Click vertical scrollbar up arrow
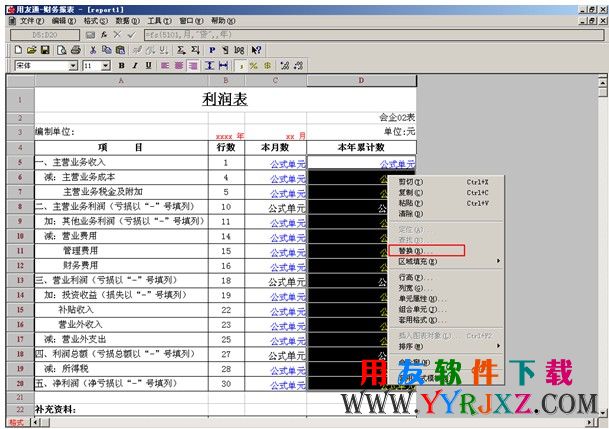Image resolution: width=609 pixels, height=429 pixels. 602,82
